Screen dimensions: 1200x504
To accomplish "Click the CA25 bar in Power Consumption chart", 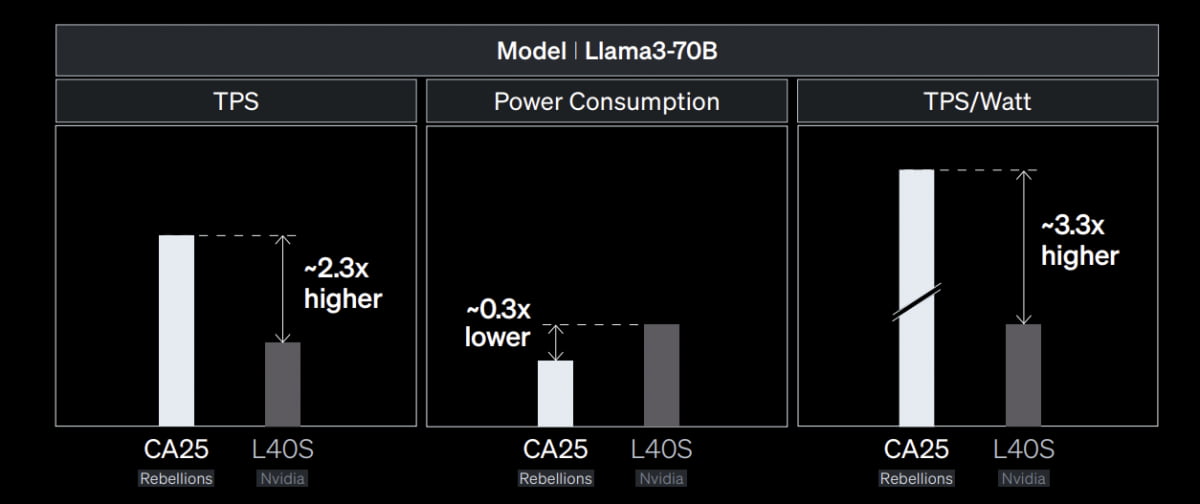I will coord(555,393).
